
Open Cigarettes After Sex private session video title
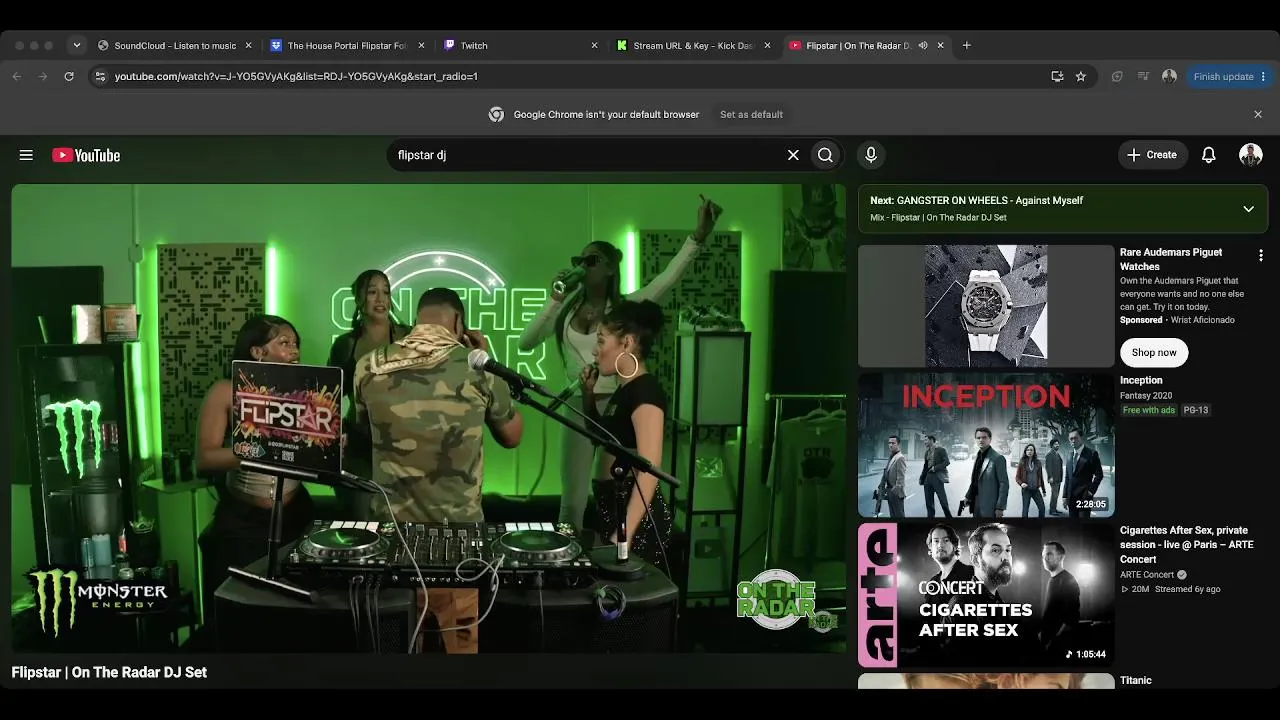pos(1187,544)
